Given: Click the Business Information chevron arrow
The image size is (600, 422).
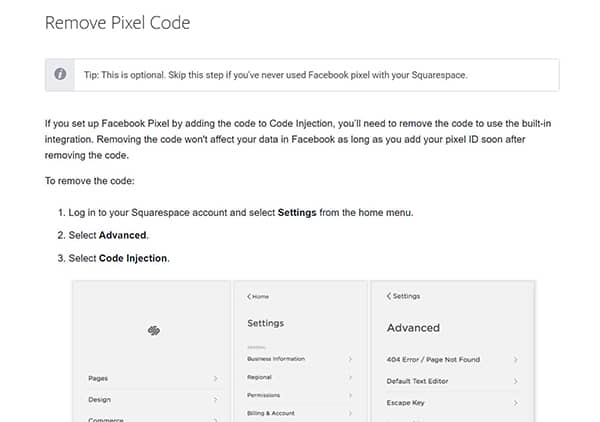Looking at the screenshot, I should [350, 359].
